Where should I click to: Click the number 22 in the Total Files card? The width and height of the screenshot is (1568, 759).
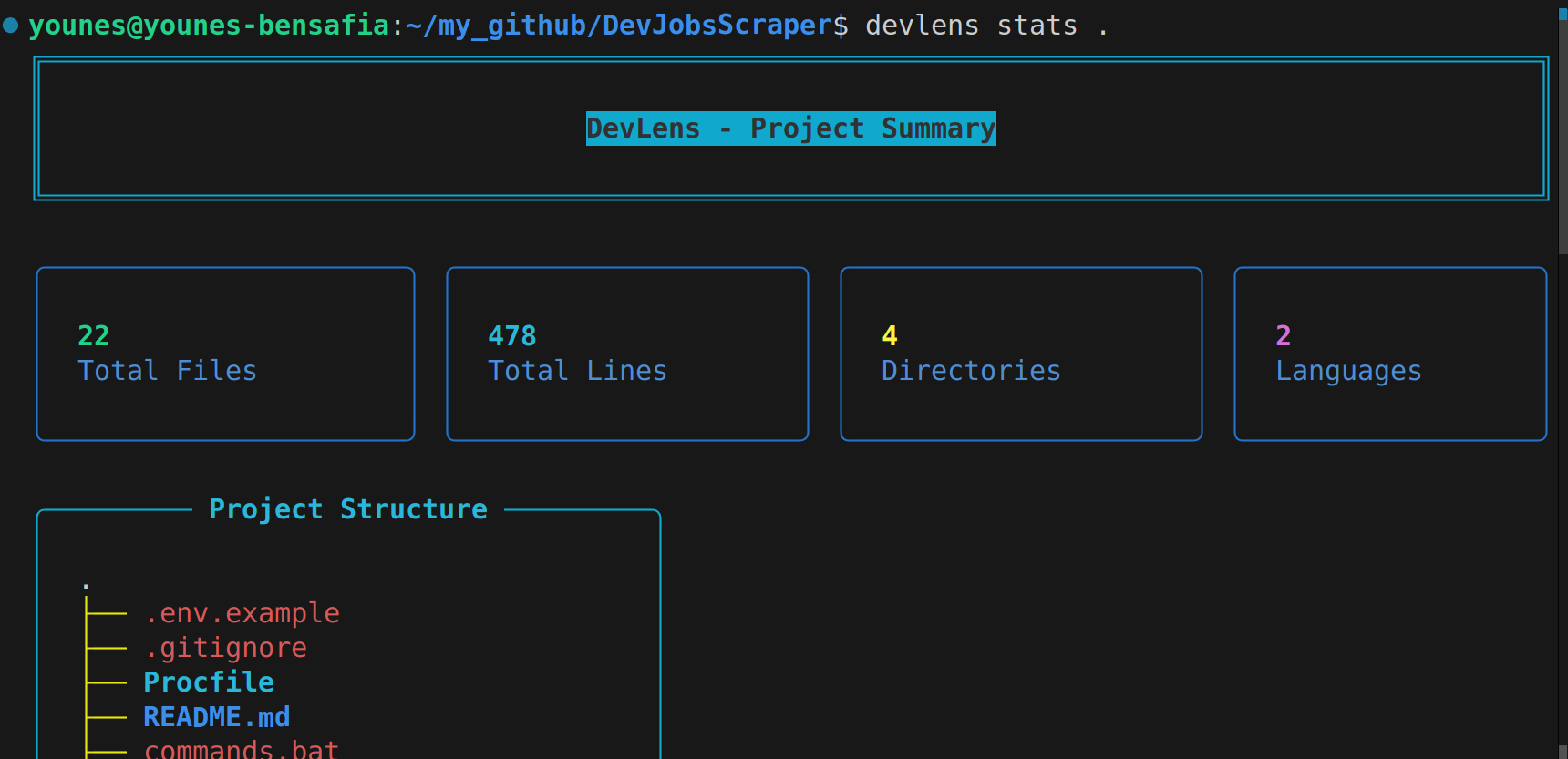click(x=93, y=336)
